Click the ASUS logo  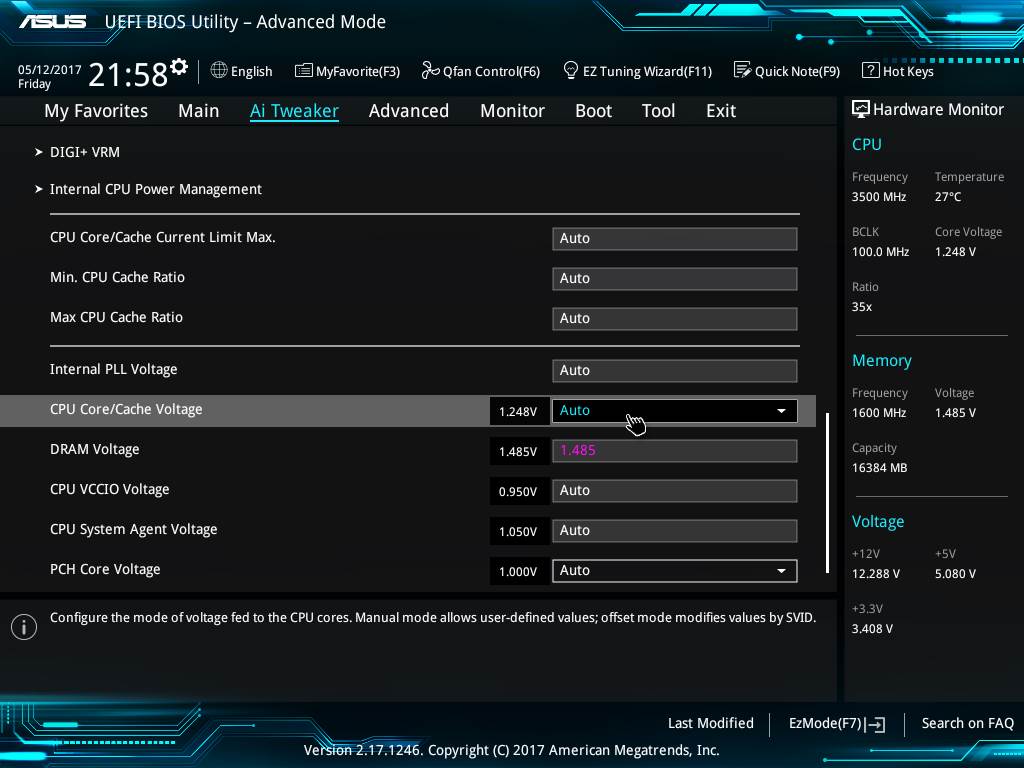point(53,22)
